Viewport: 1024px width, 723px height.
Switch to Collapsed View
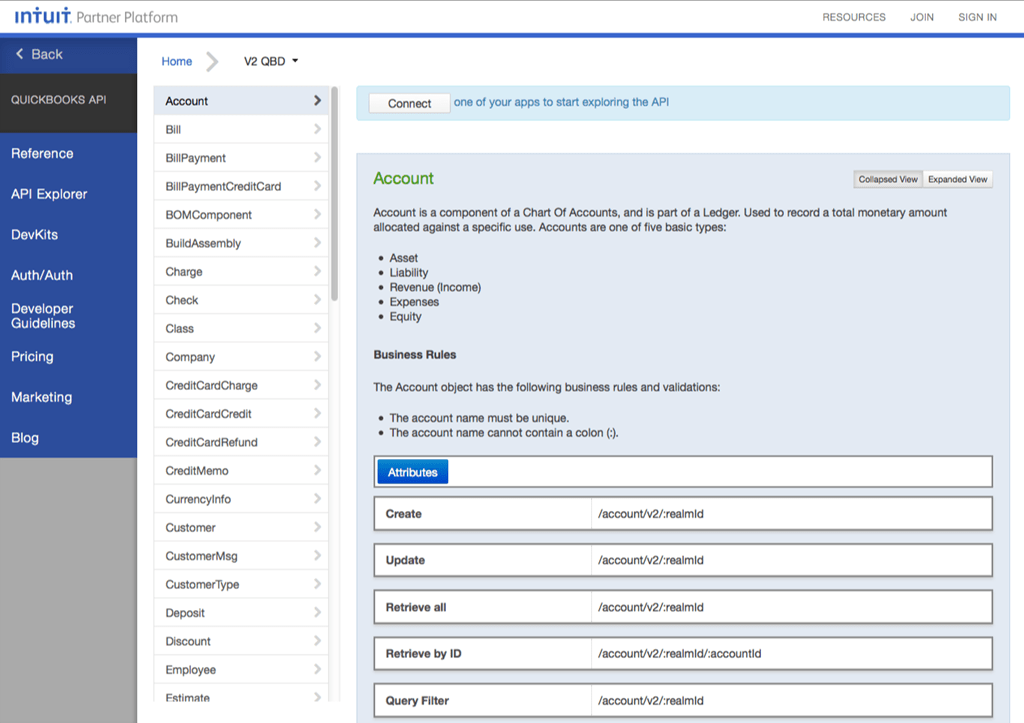pyautogui.click(x=888, y=179)
